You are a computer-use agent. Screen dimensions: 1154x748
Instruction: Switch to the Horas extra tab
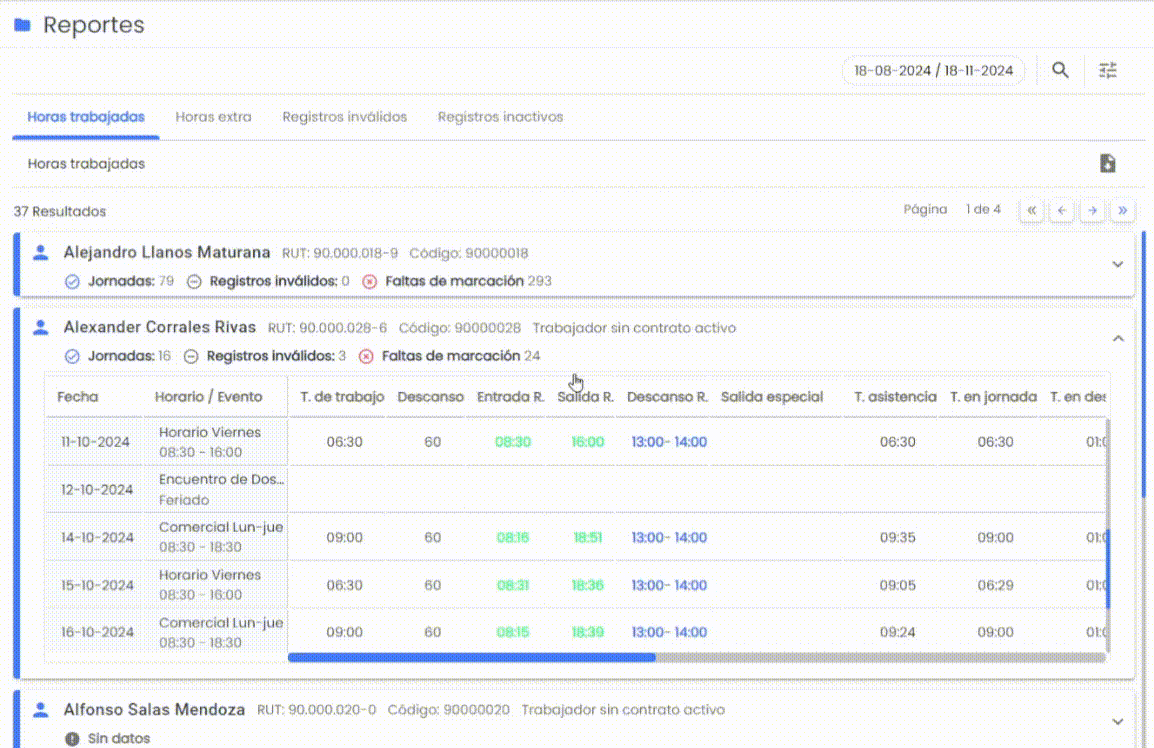[x=213, y=117]
